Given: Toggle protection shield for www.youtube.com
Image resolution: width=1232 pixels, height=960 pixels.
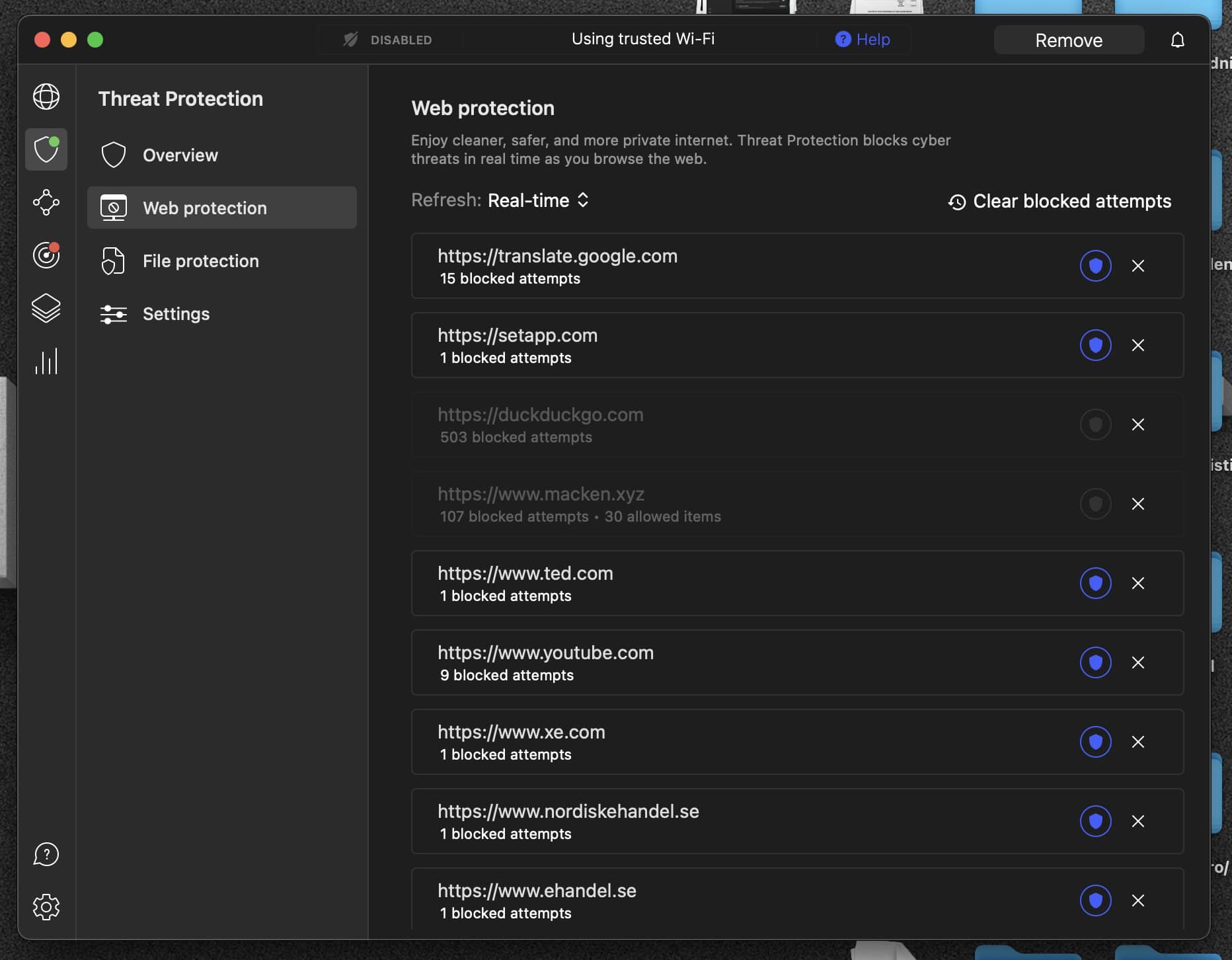Looking at the screenshot, I should (1096, 662).
